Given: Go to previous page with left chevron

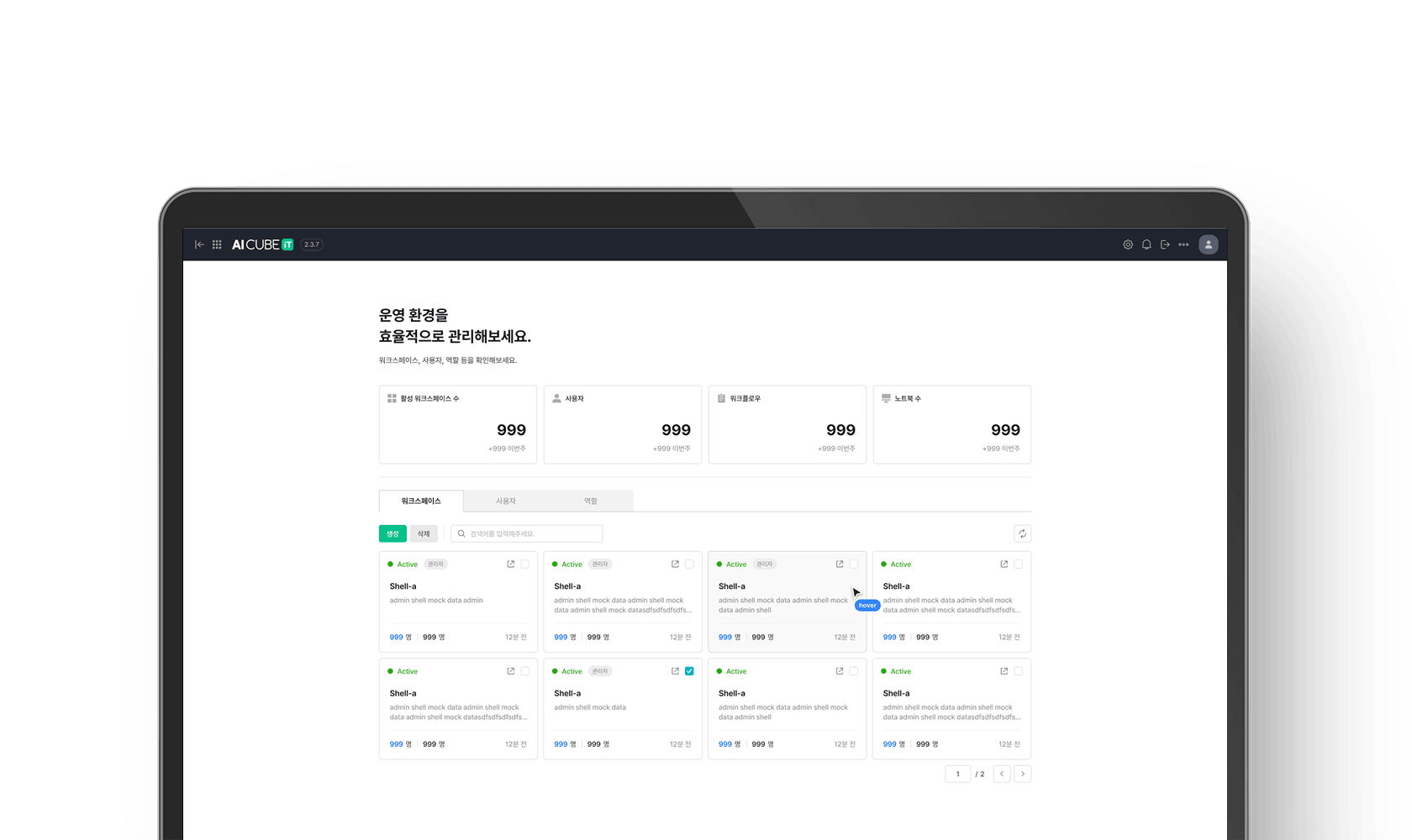Looking at the screenshot, I should tap(1002, 774).
